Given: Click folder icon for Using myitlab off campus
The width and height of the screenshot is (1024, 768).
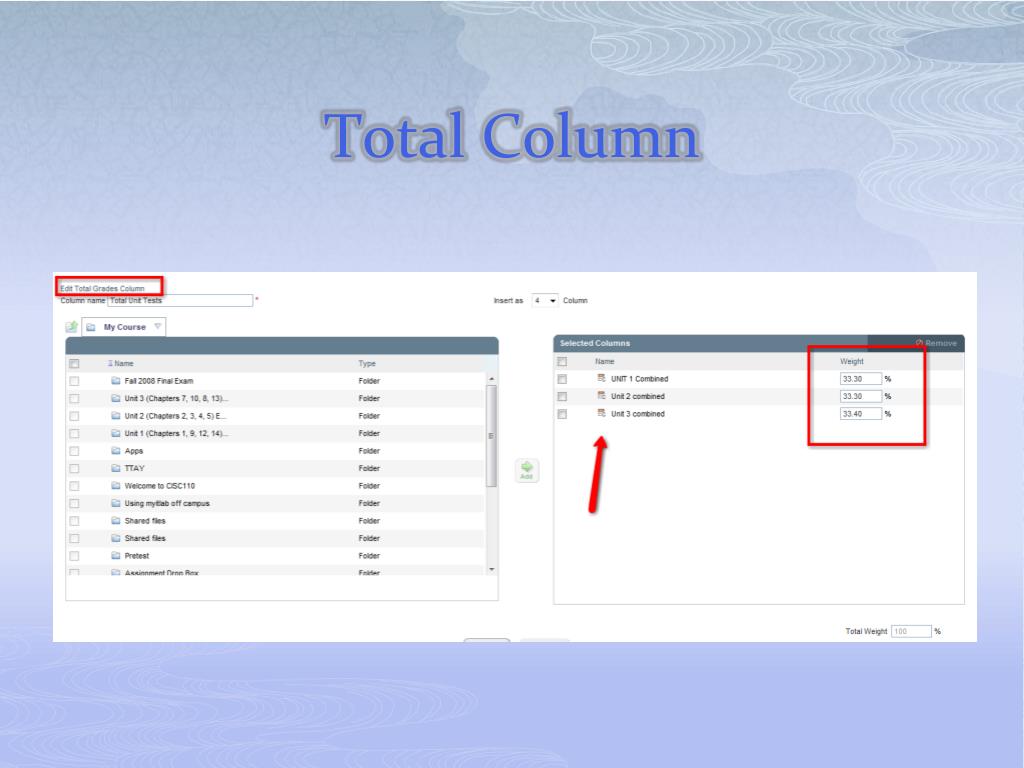Looking at the screenshot, I should click(116, 504).
